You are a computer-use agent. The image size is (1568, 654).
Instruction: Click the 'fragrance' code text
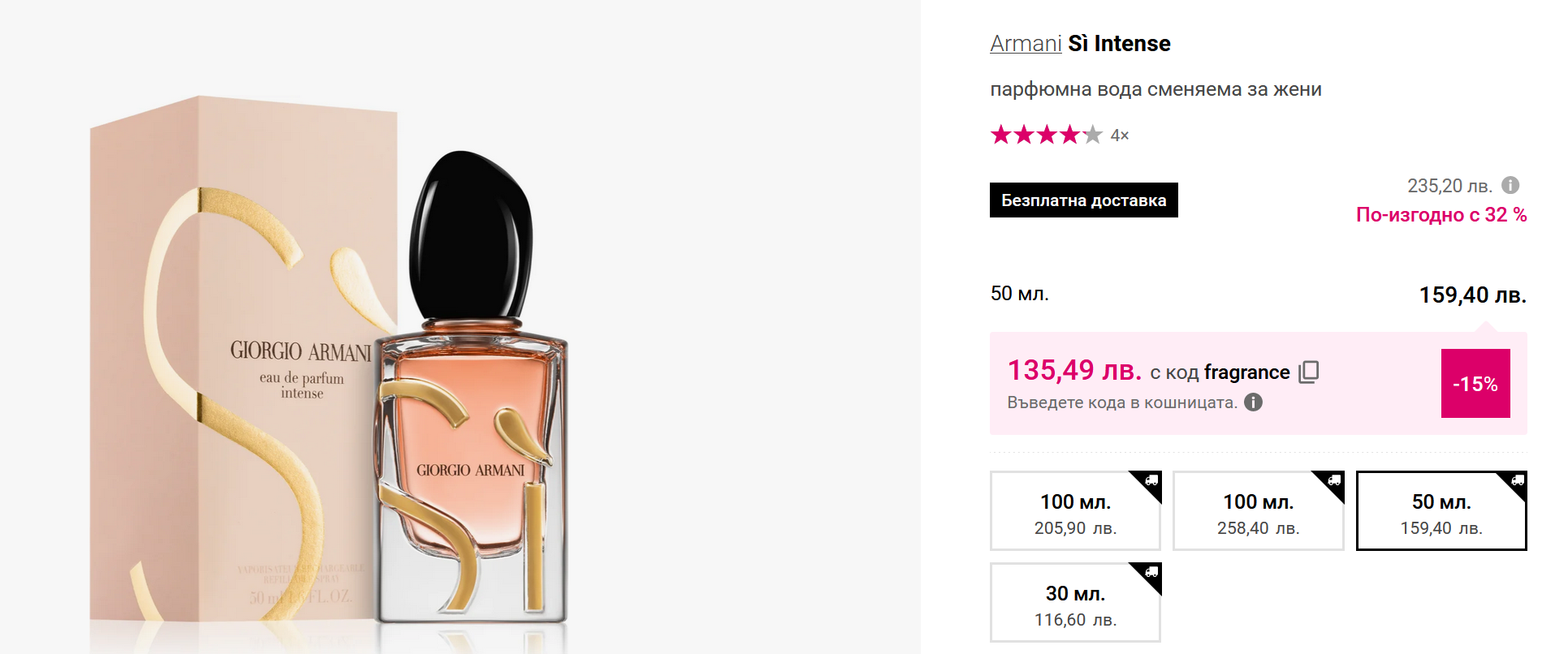point(1246,372)
